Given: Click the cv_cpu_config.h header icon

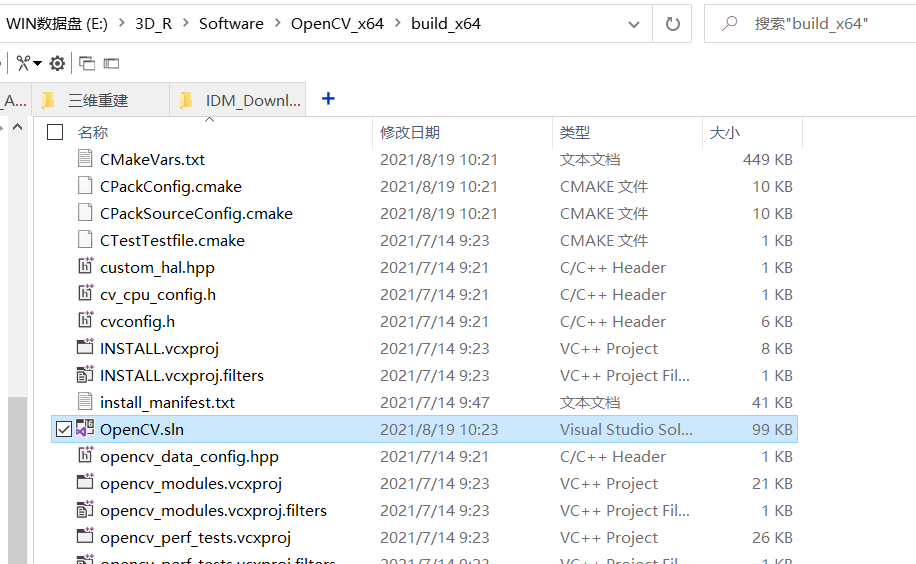Looking at the screenshot, I should 85,293.
